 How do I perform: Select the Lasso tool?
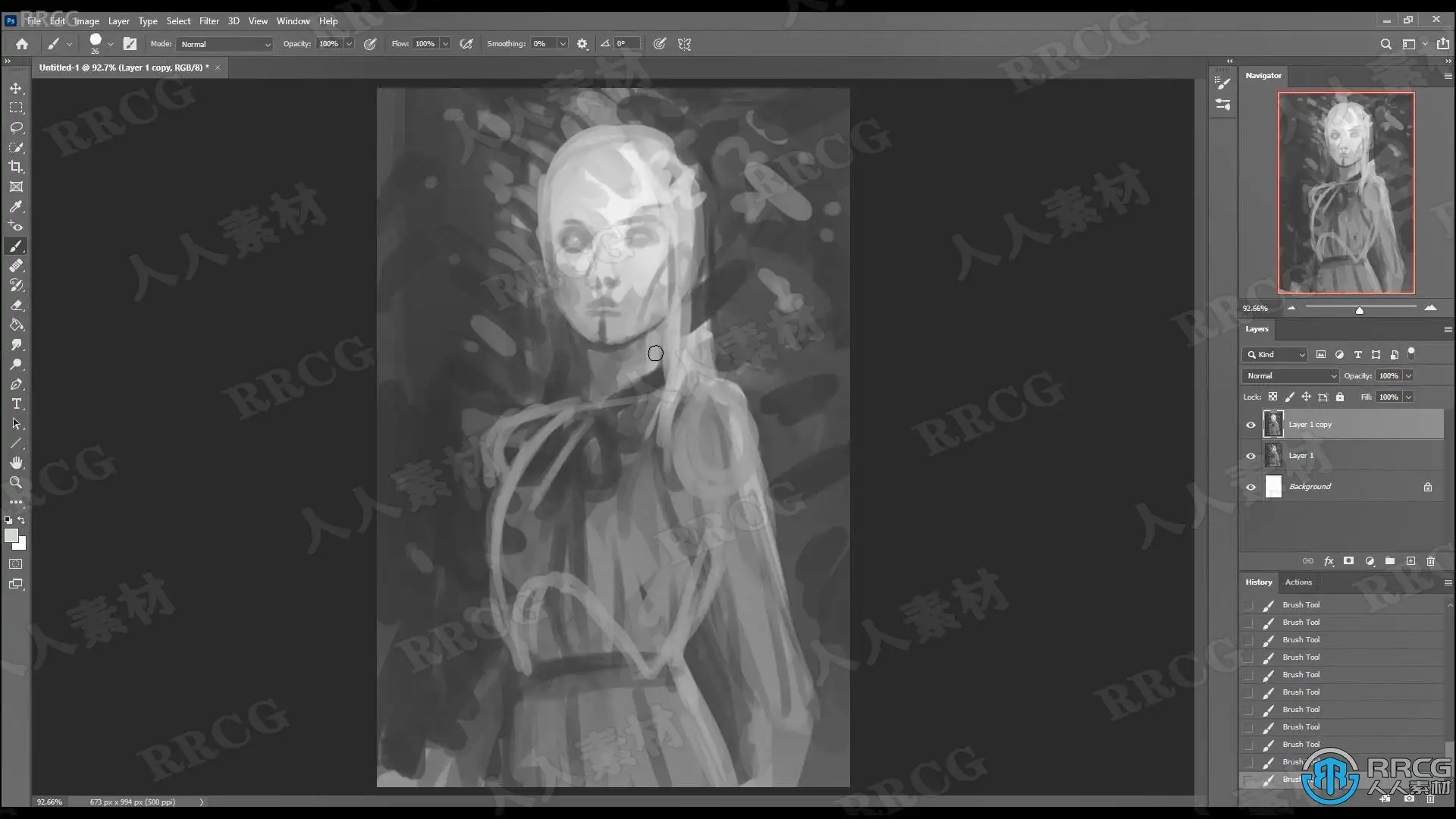tap(16, 127)
